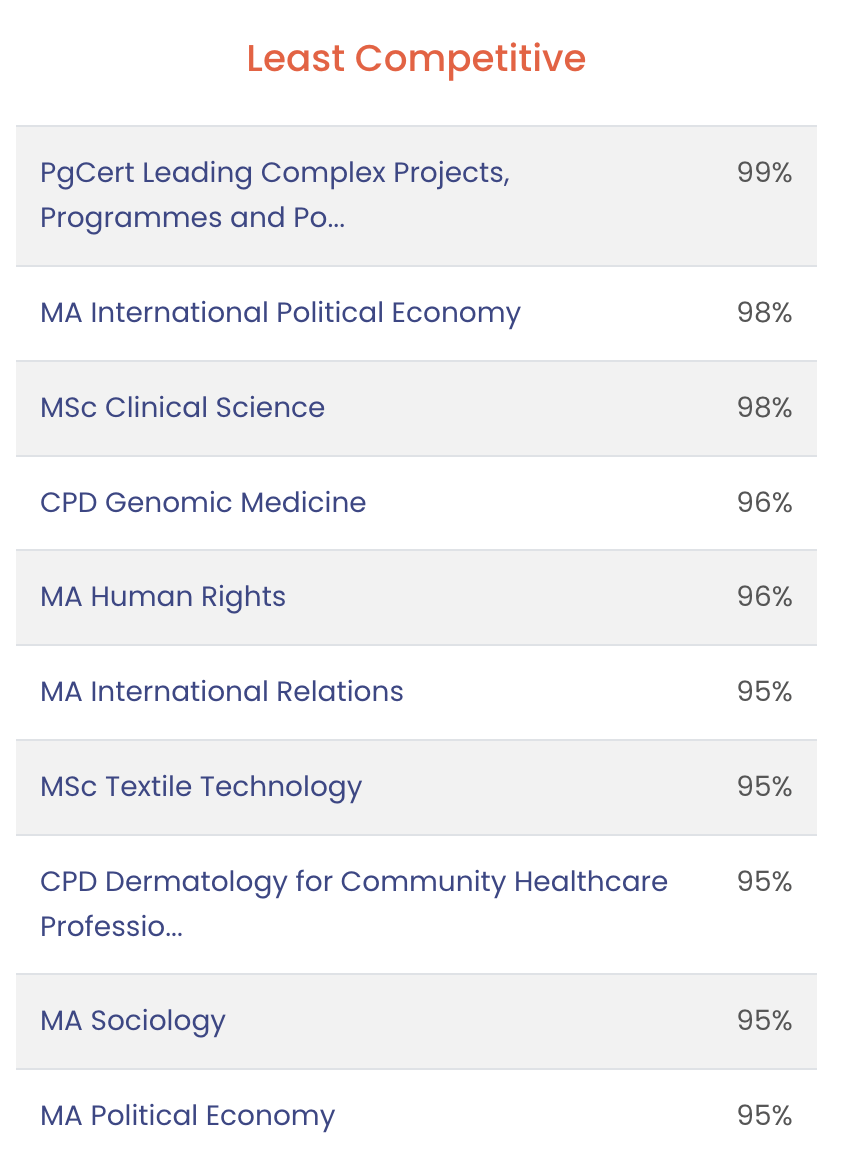Click 98% beside MA International Political Economy

pyautogui.click(x=764, y=313)
